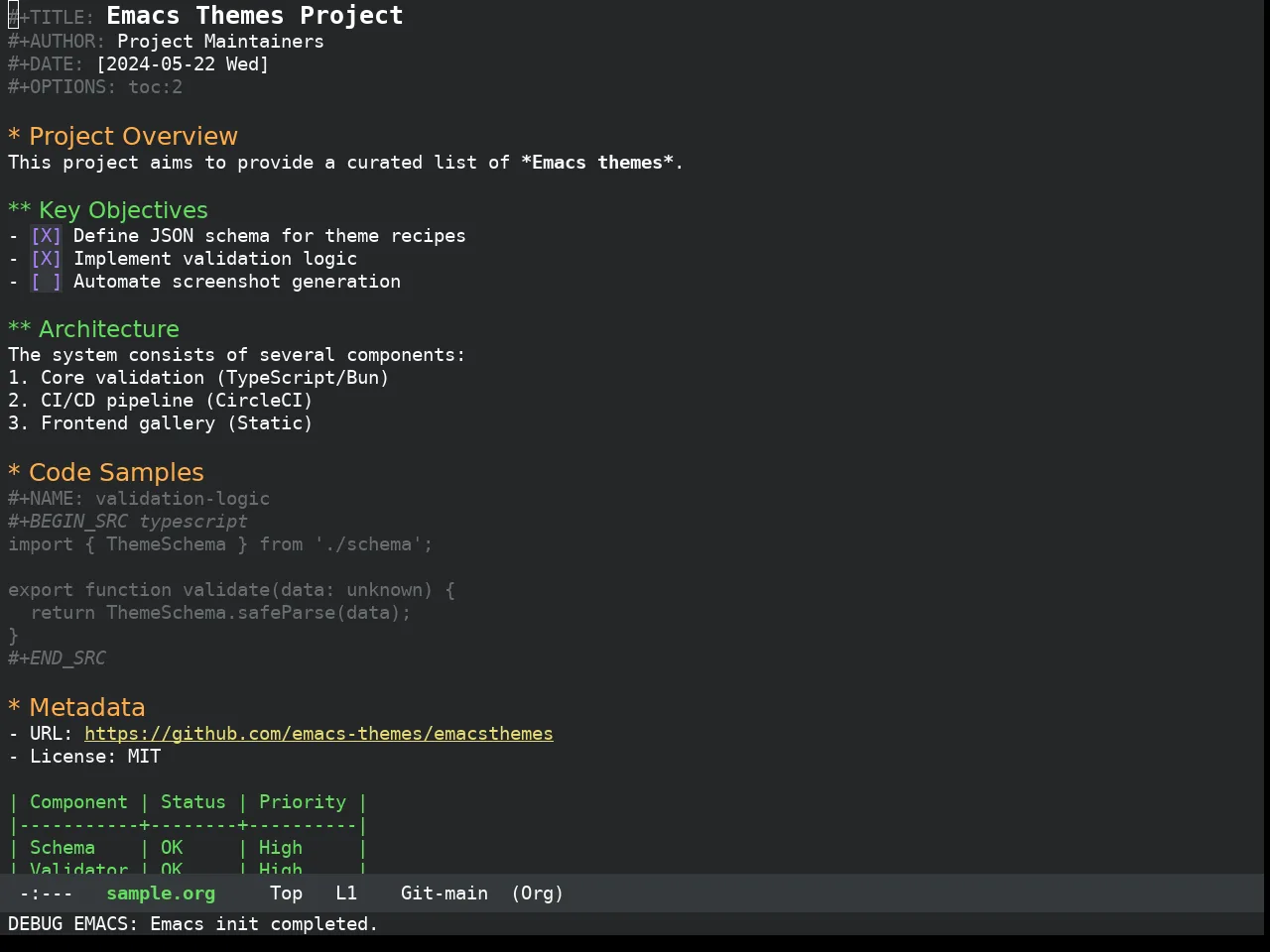This screenshot has height=952, width=1270.
Task: Uncheck the 'Implement validation logic' checkbox
Action: [46, 259]
